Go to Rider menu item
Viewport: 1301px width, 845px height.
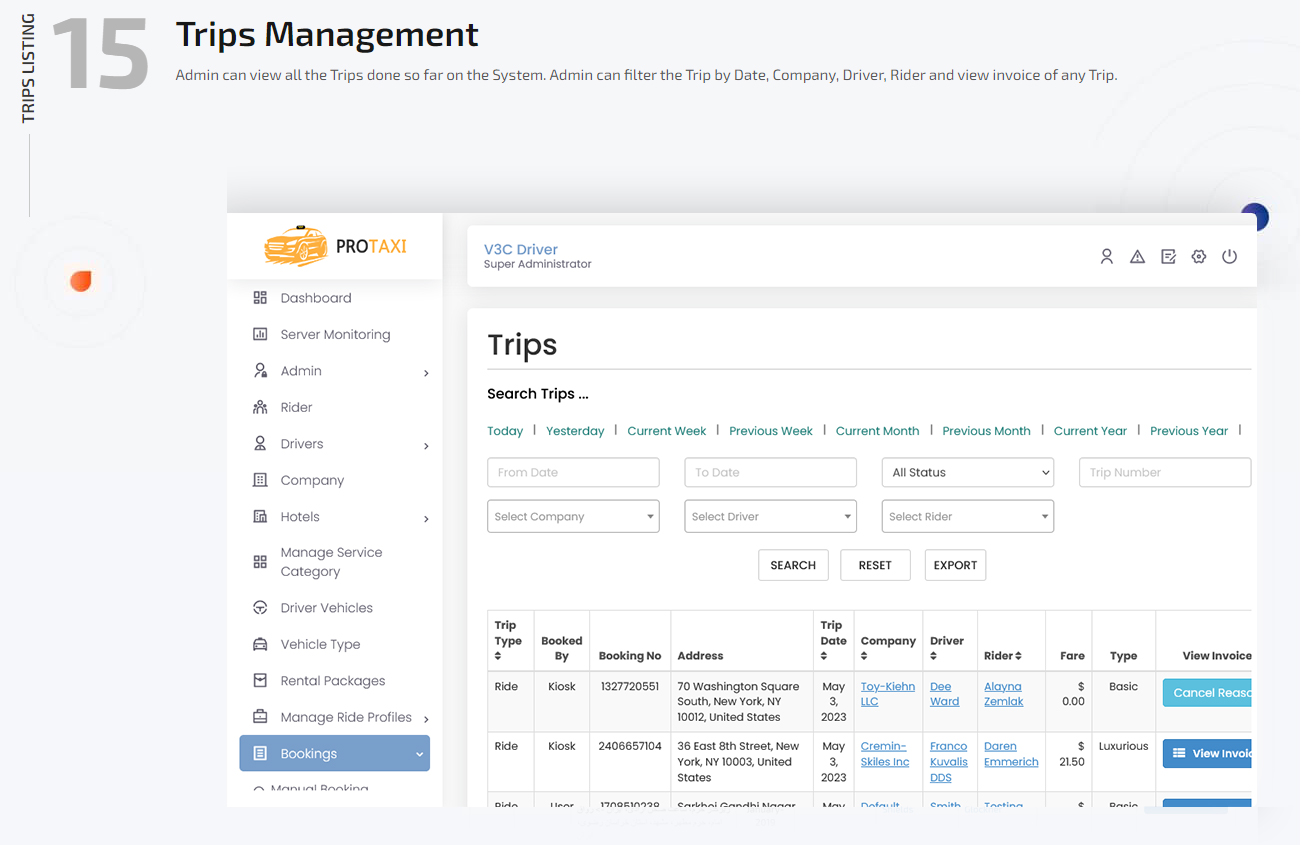click(x=296, y=407)
